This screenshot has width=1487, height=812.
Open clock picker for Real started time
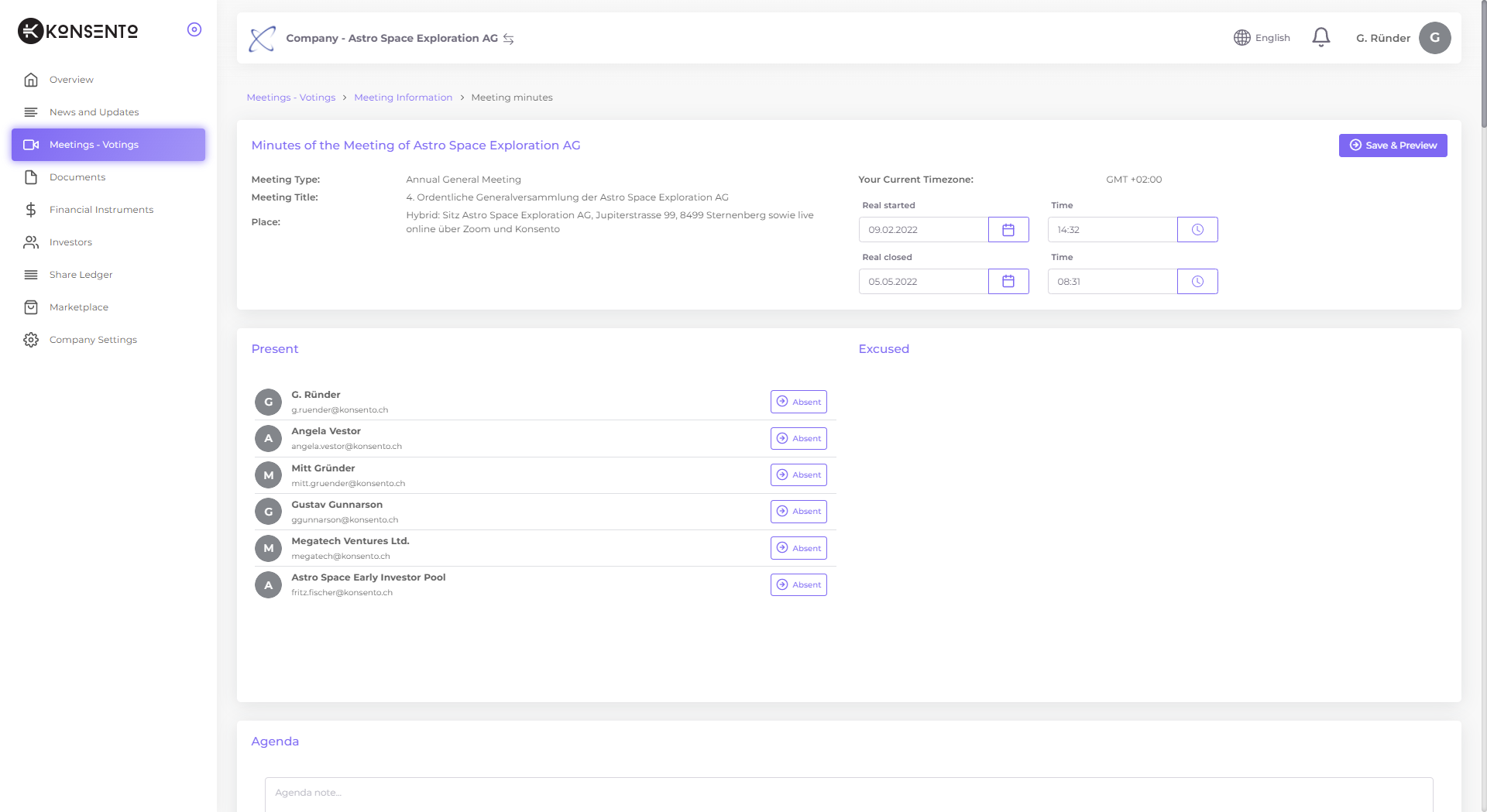(x=1197, y=230)
